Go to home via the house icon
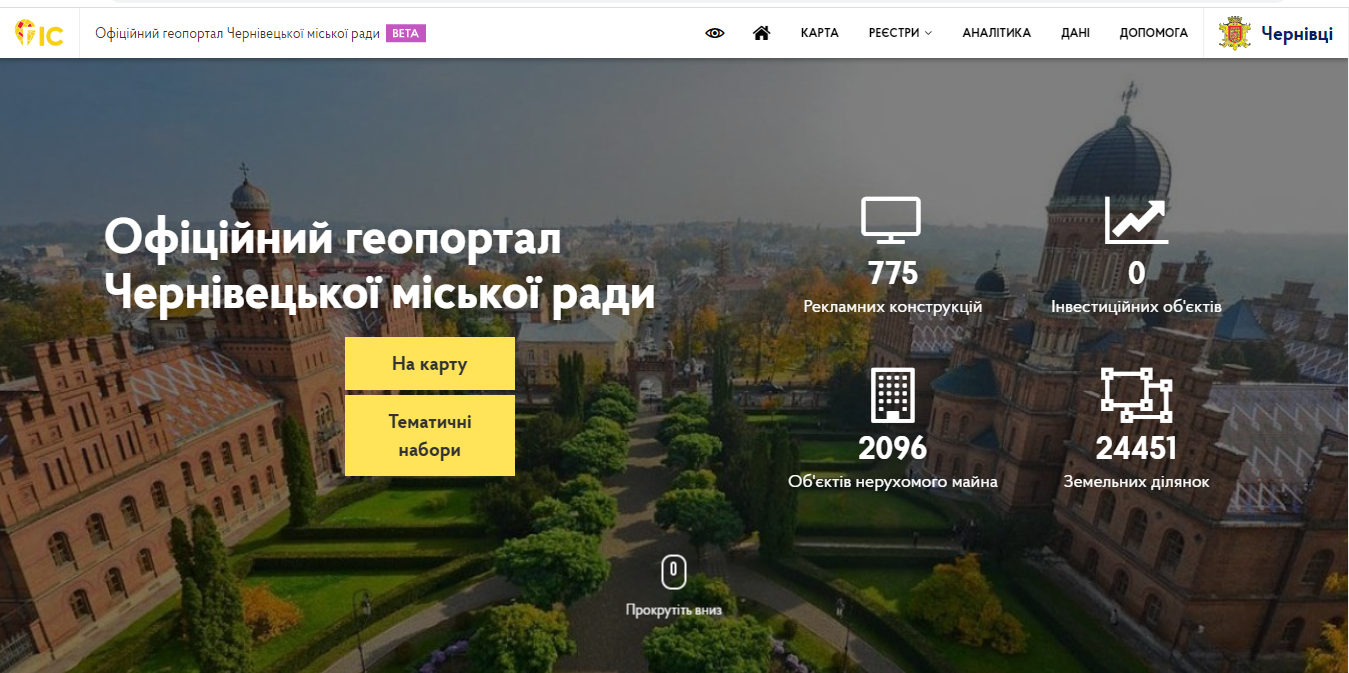Viewport: 1349px width, 673px height. 761,33
